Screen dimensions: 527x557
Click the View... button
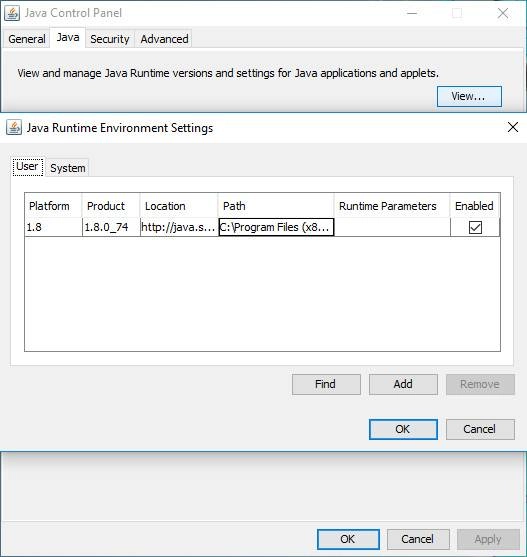coord(469,96)
